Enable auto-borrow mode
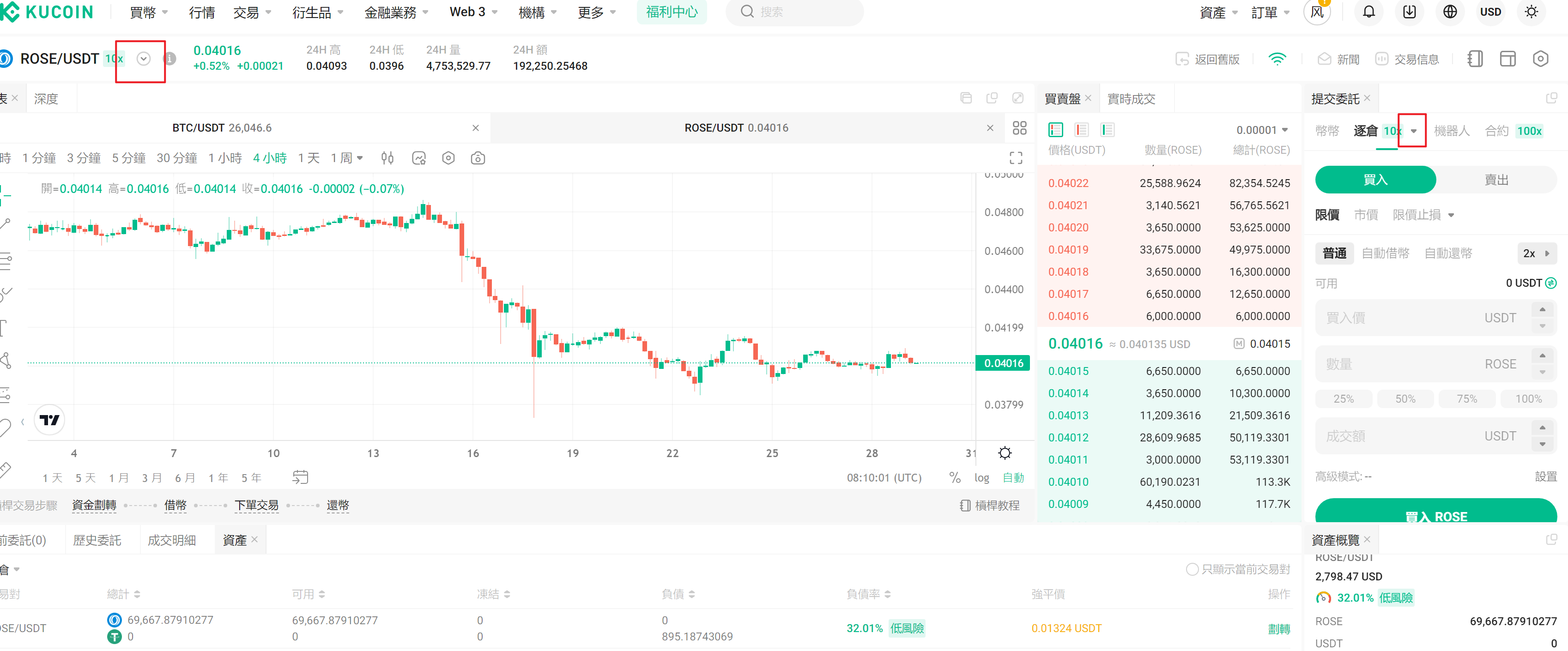1568x651 pixels. click(x=1386, y=253)
